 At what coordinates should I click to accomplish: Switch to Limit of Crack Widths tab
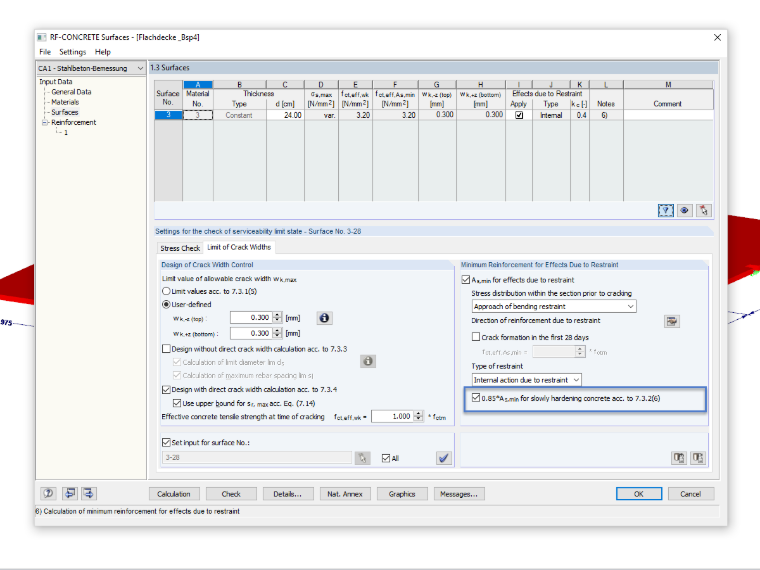coord(239,247)
